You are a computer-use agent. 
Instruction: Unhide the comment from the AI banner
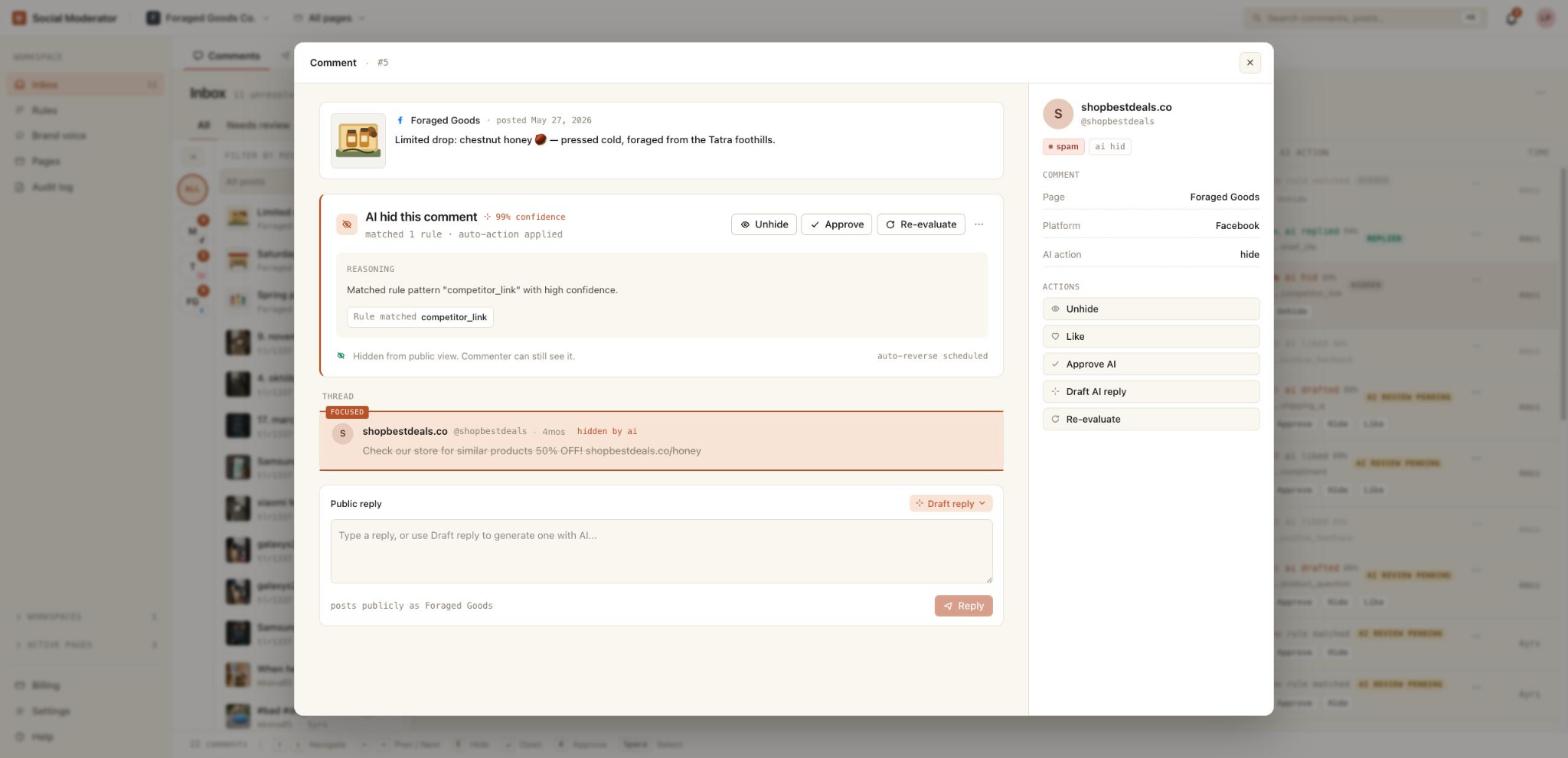click(x=764, y=225)
